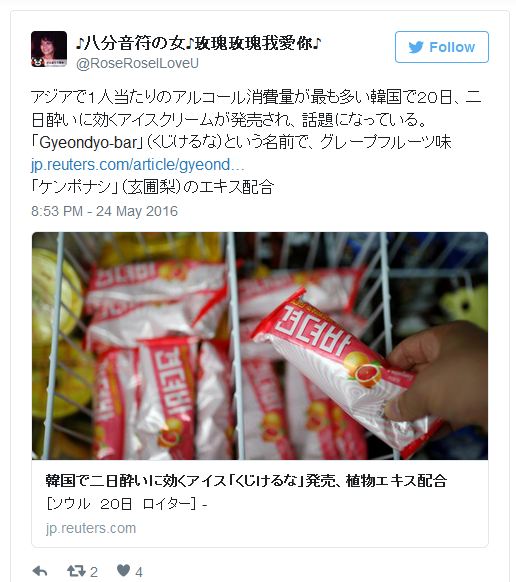Click the Twitter bird icon in Follow button
This screenshot has width=516, height=582.
(416, 47)
